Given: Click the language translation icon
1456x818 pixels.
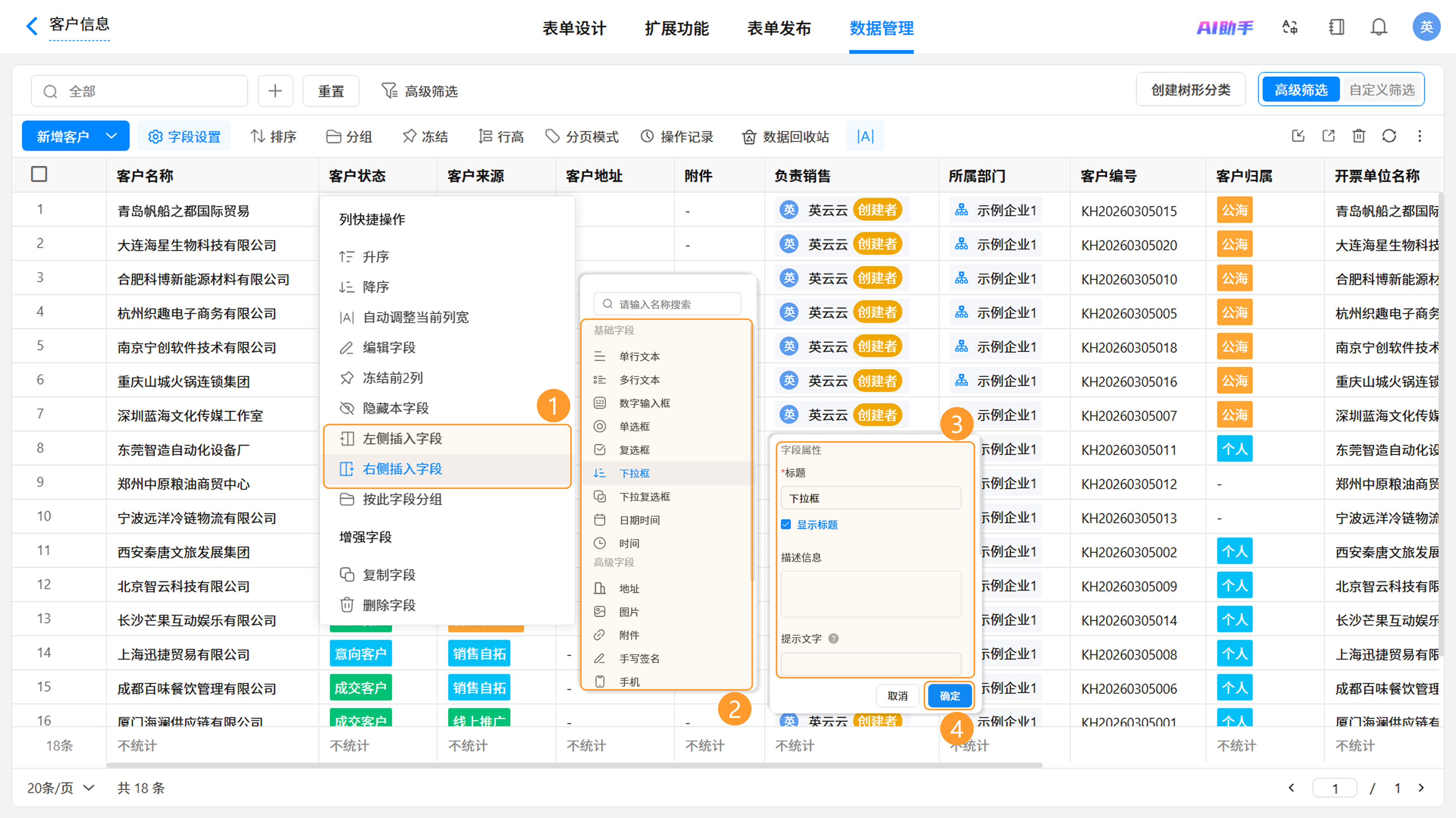Looking at the screenshot, I should coord(1290,27).
